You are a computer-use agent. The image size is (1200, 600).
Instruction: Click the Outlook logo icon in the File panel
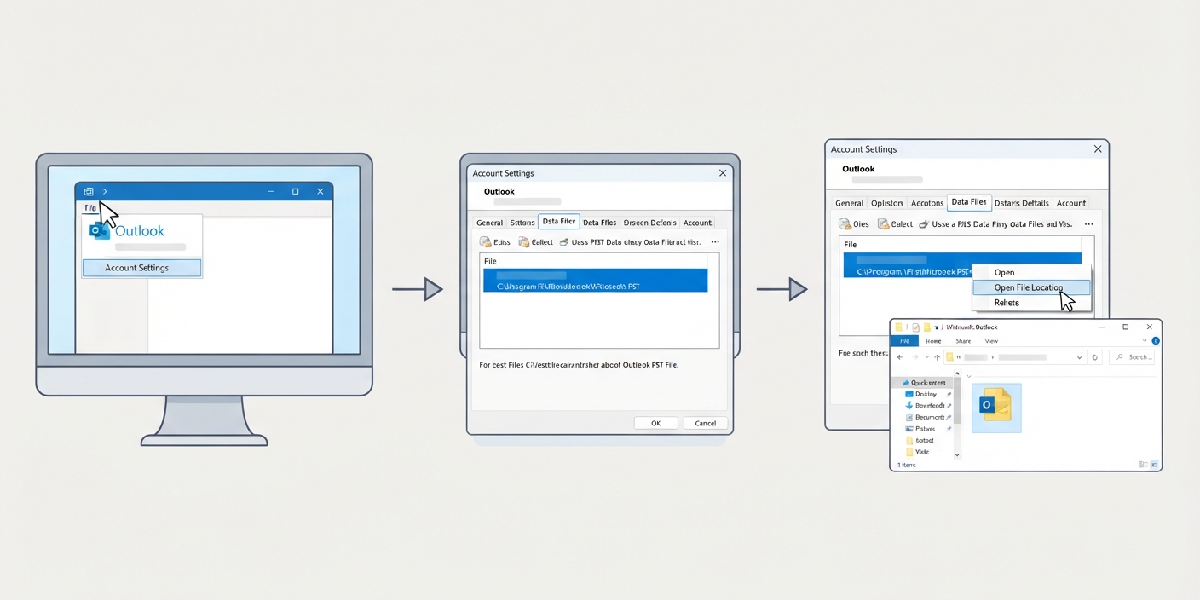click(100, 231)
